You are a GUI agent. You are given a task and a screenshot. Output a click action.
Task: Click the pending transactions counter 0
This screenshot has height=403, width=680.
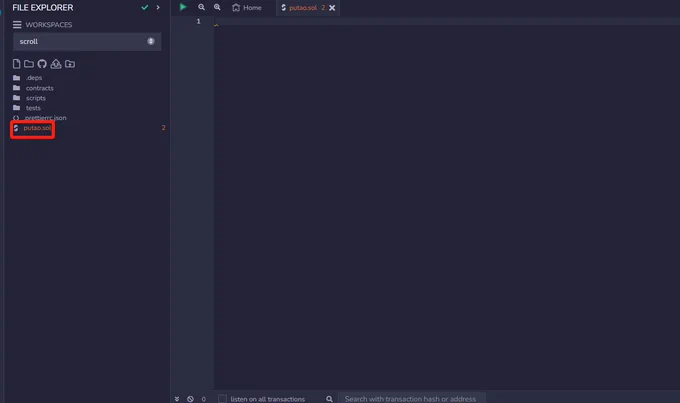click(203, 399)
